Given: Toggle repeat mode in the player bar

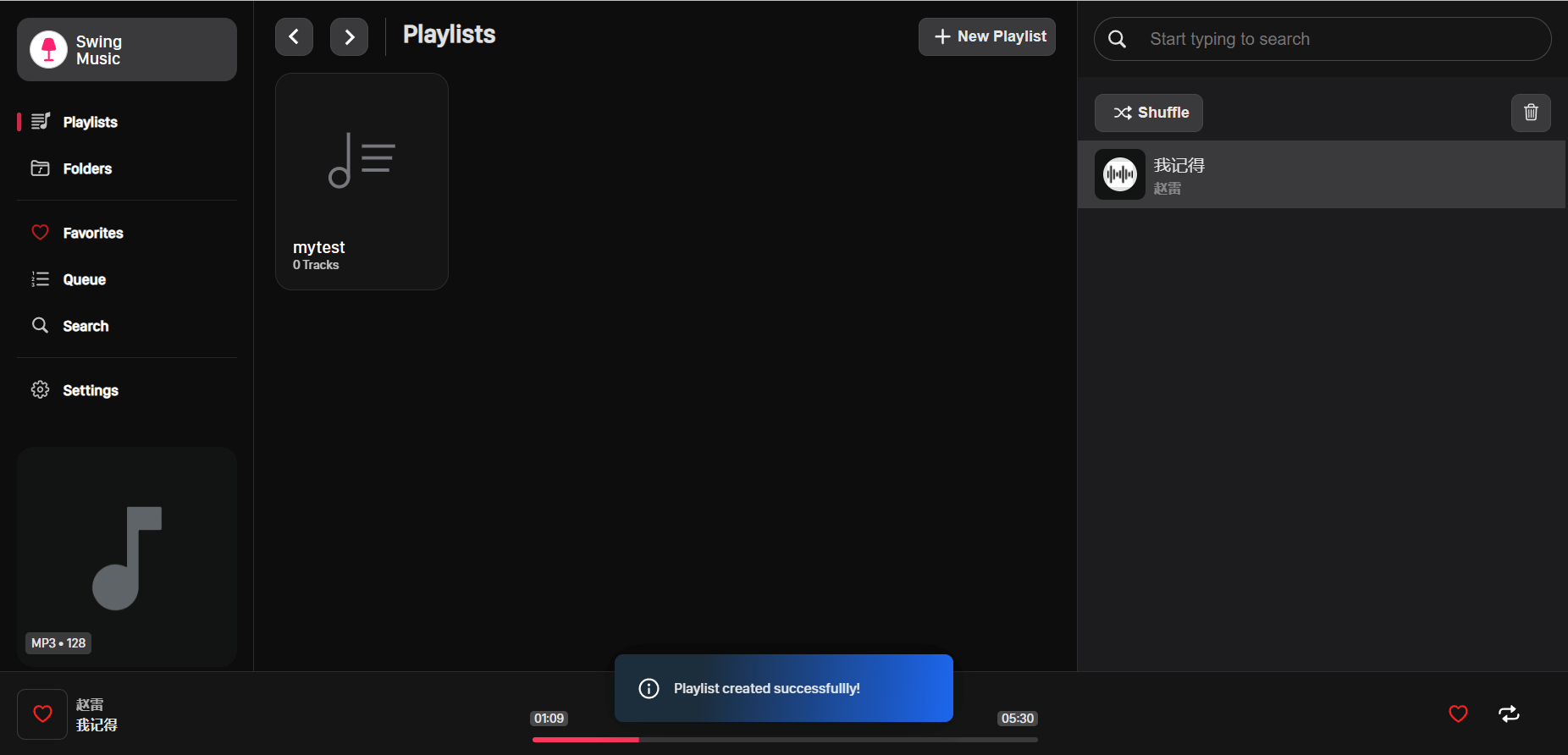Looking at the screenshot, I should coord(1508,714).
